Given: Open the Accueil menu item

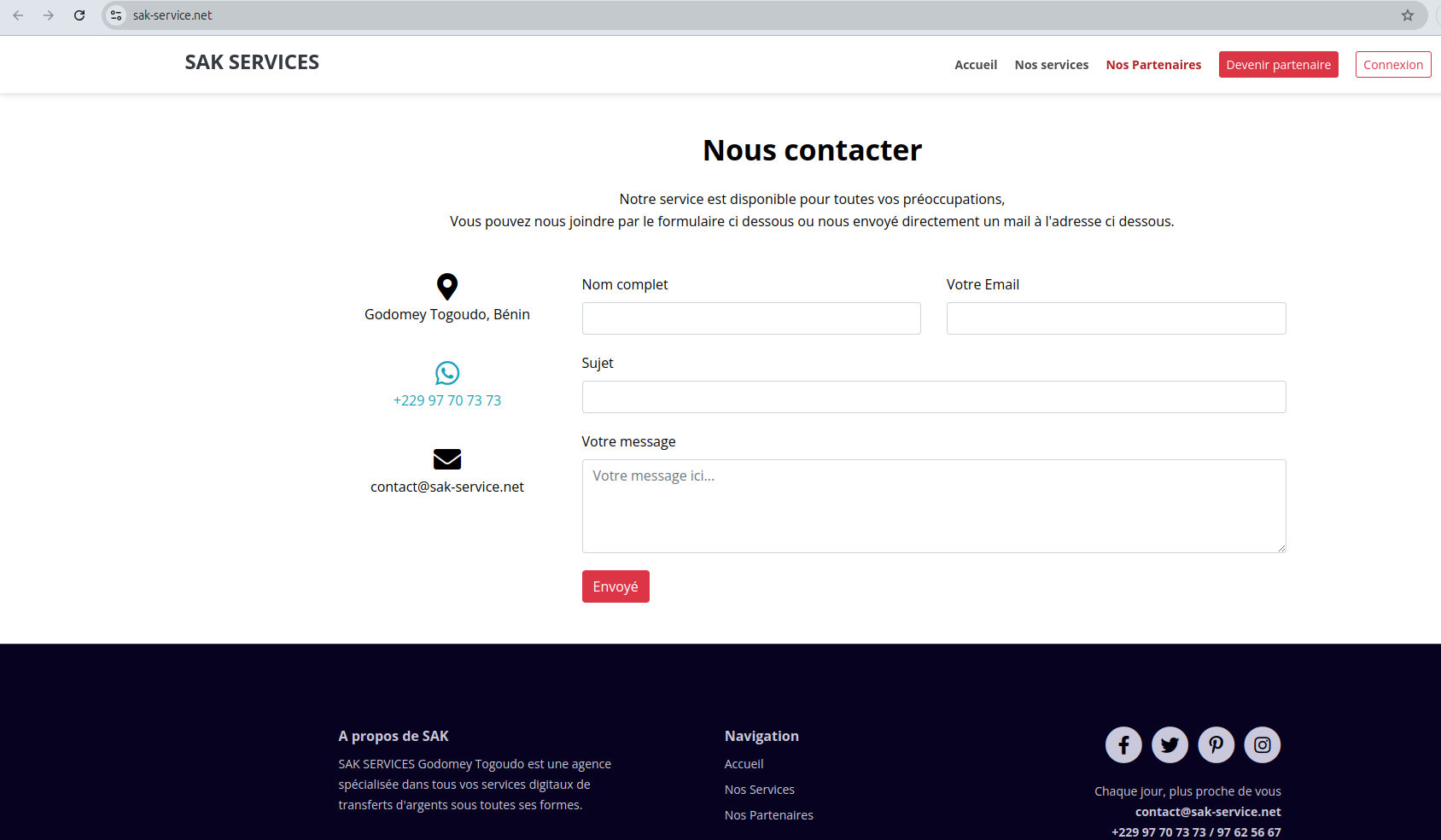Looking at the screenshot, I should (x=976, y=65).
